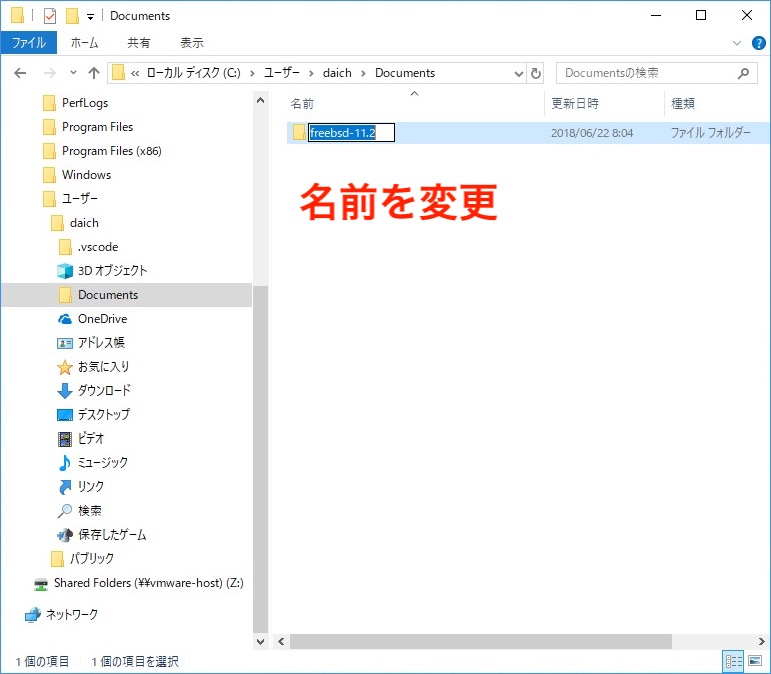
Task: Select Documents in the navigation tree
Action: click(x=127, y=295)
